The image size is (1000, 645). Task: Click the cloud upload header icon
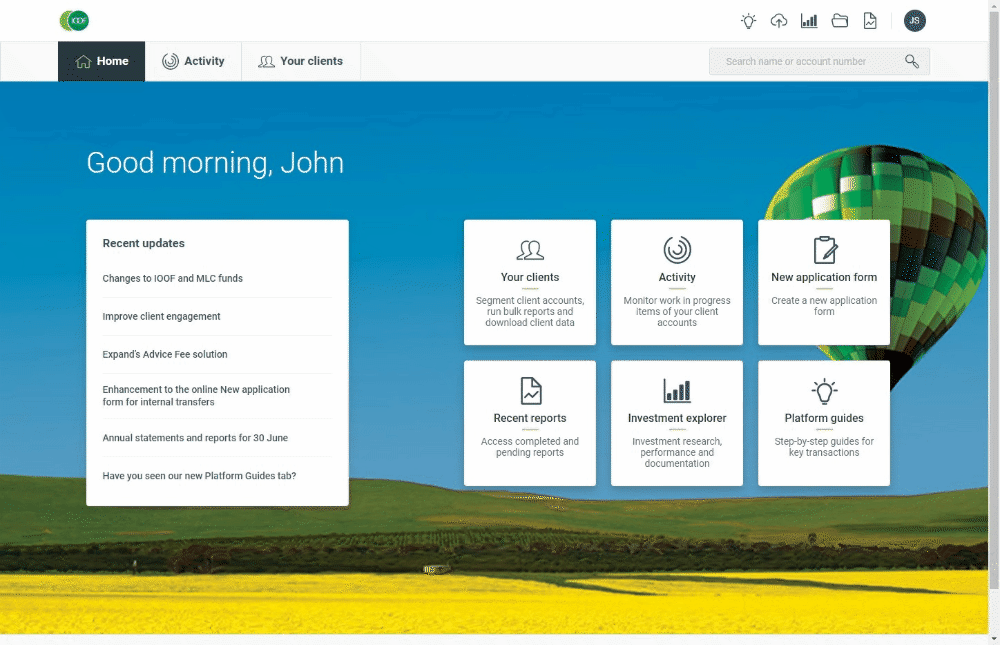779,21
